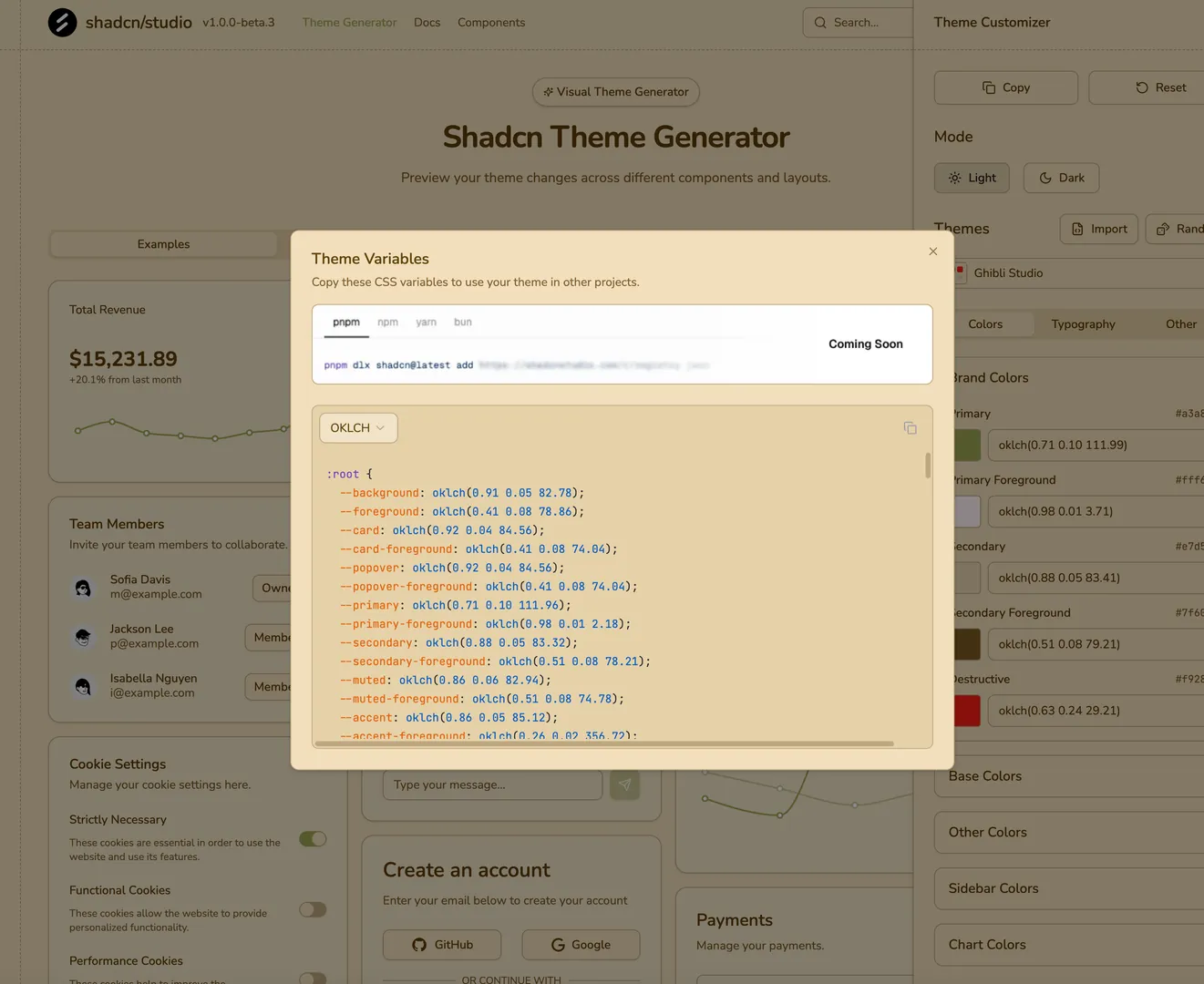Expand the Base Colors section
The width and height of the screenshot is (1204, 984).
click(x=984, y=775)
